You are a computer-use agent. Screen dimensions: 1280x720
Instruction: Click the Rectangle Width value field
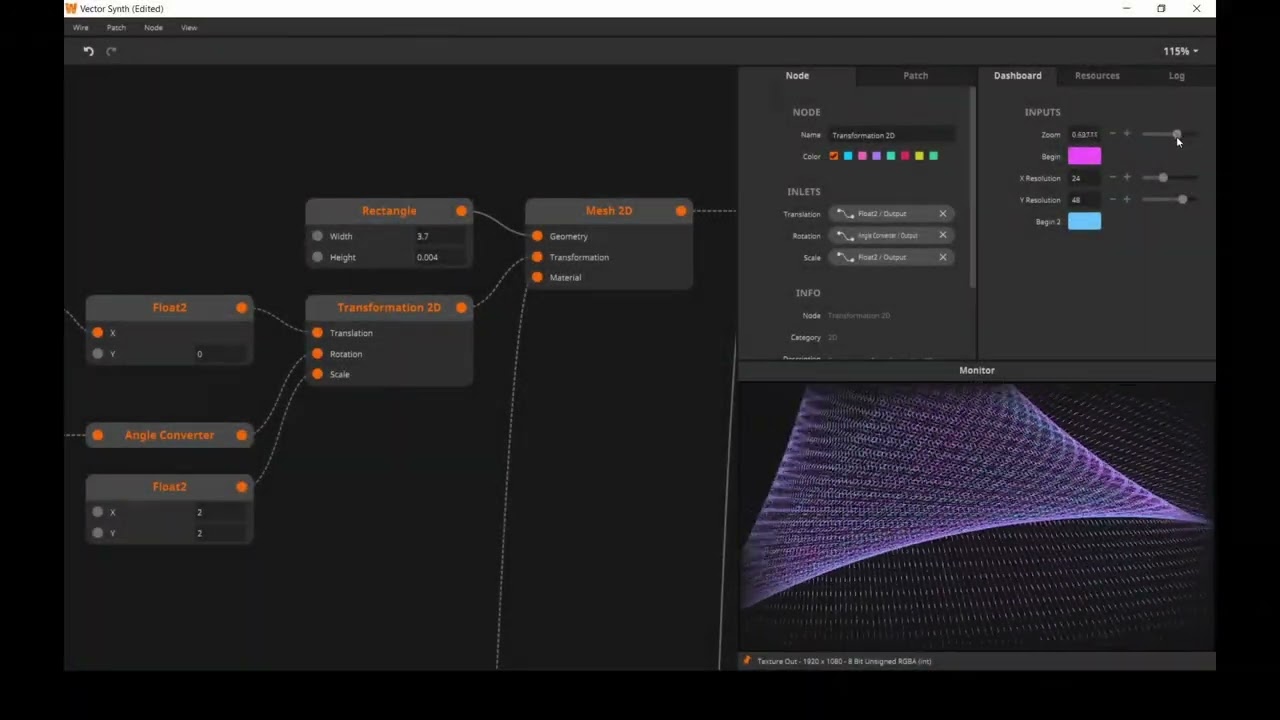click(x=438, y=237)
